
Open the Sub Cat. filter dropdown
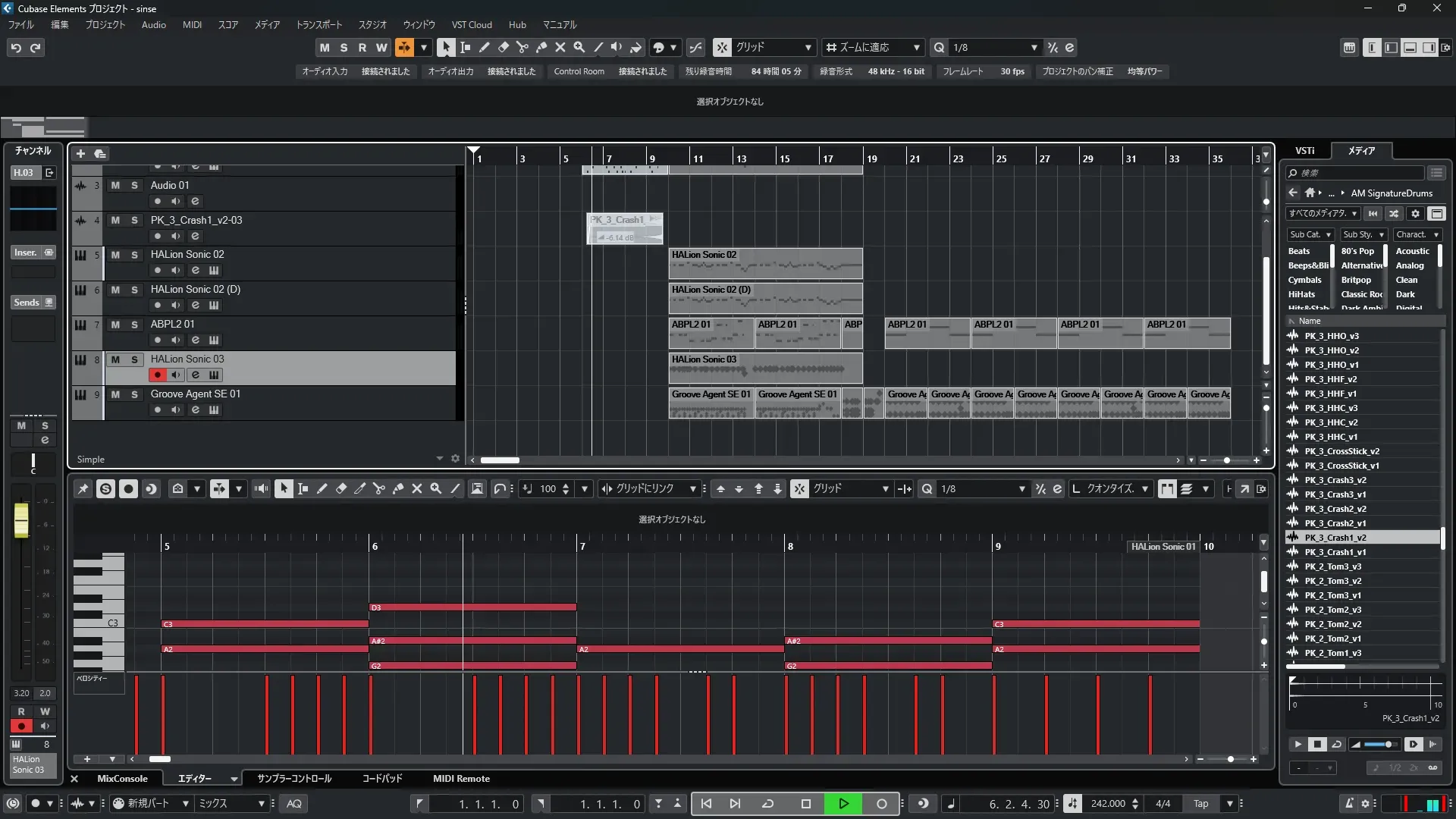1310,235
